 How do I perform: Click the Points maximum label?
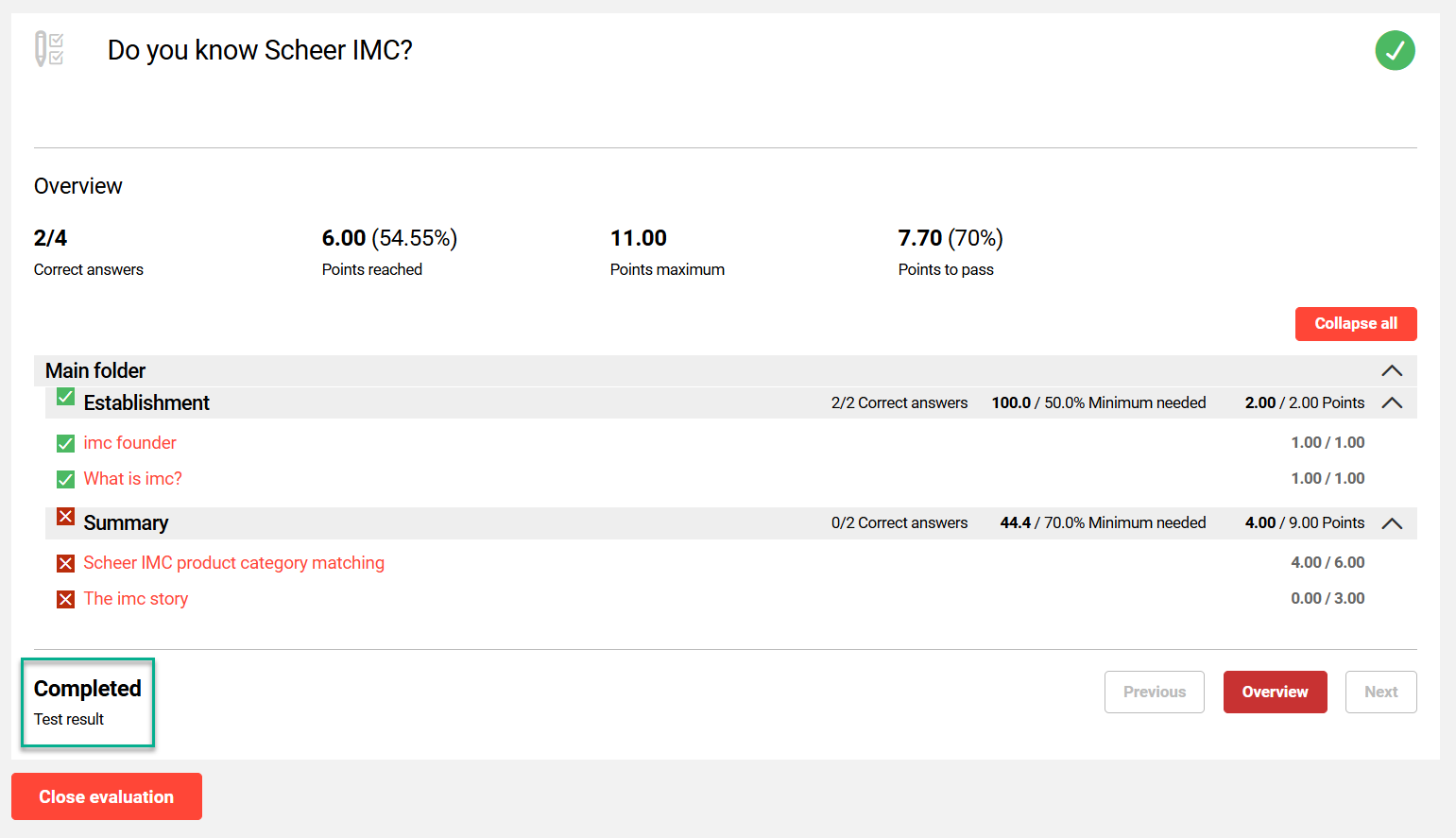667,270
